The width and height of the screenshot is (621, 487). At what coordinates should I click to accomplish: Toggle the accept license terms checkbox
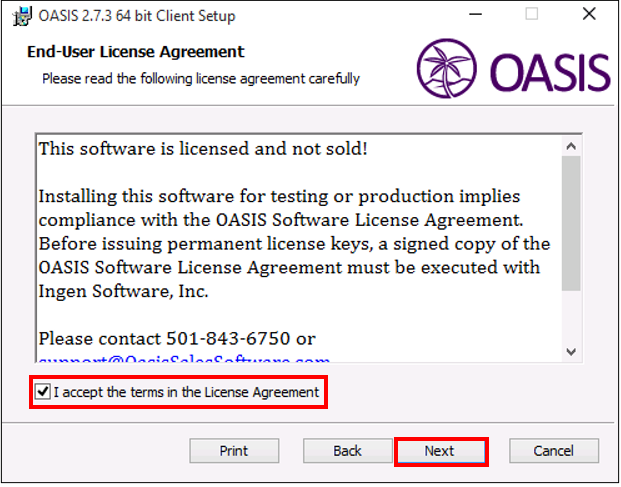pos(42,392)
